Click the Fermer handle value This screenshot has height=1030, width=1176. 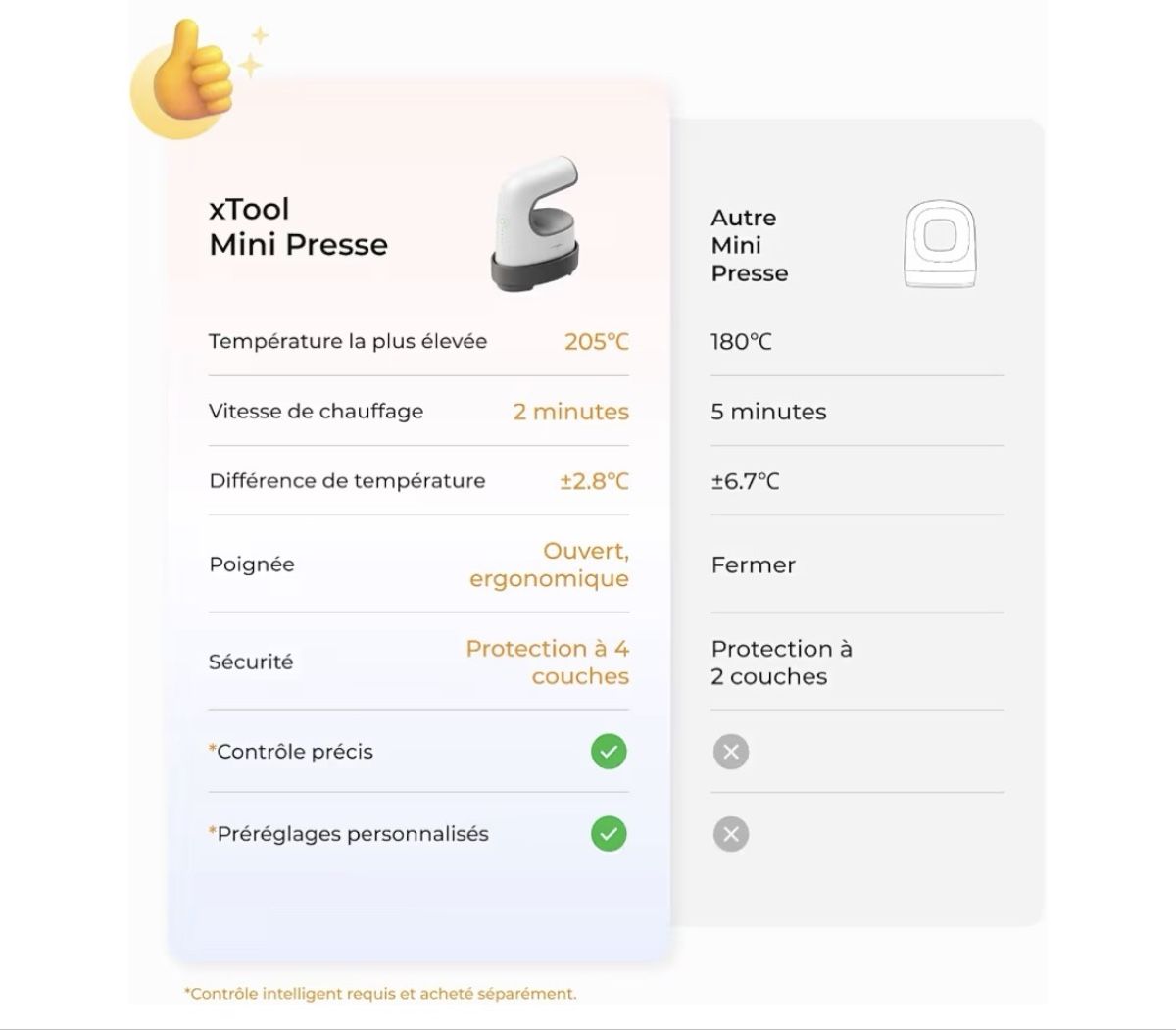tap(753, 564)
